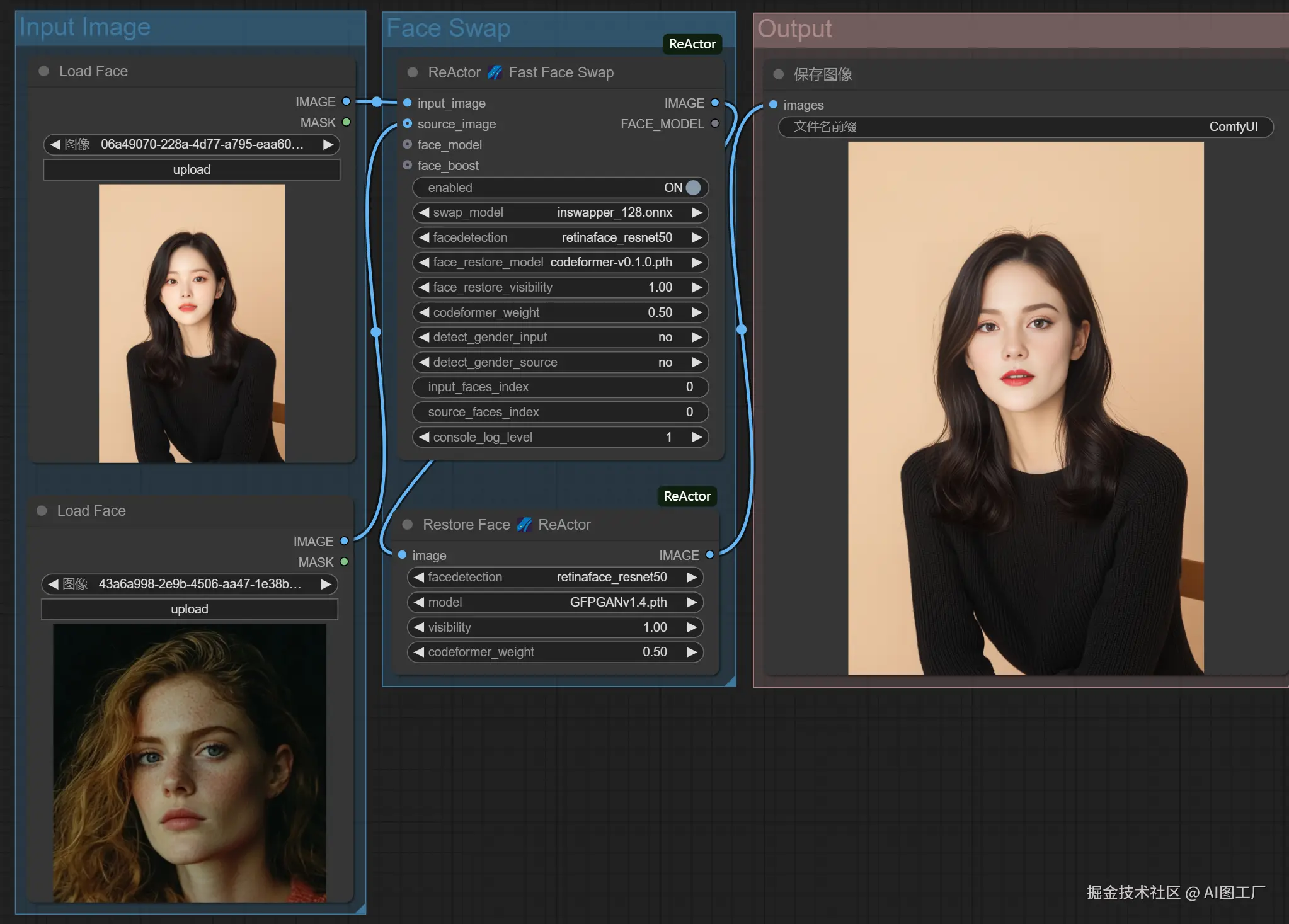Open the model GFPGANv1.4.pth dropdown
The width and height of the screenshot is (1289, 924).
pos(617,602)
